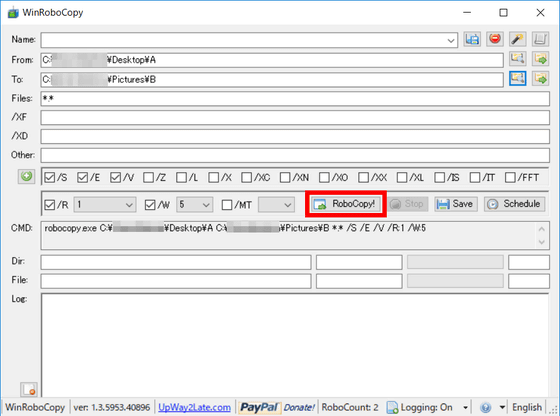The image size is (560, 416).
Task: Enable the /IS switch checkbox
Action: point(439,177)
